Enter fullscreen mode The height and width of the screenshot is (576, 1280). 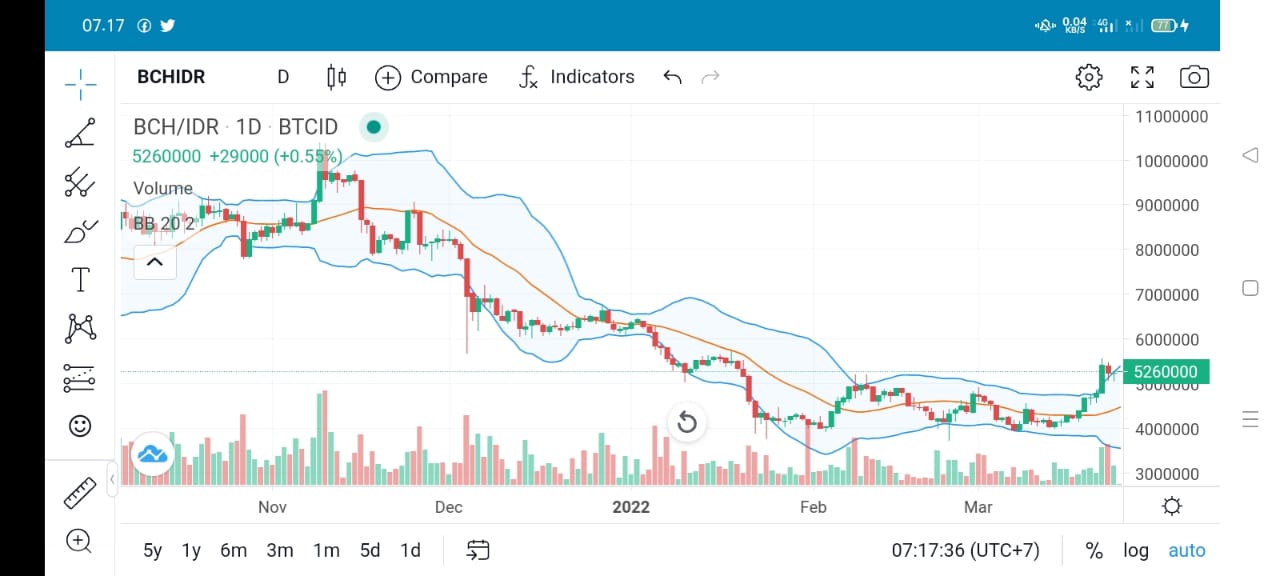click(1142, 77)
